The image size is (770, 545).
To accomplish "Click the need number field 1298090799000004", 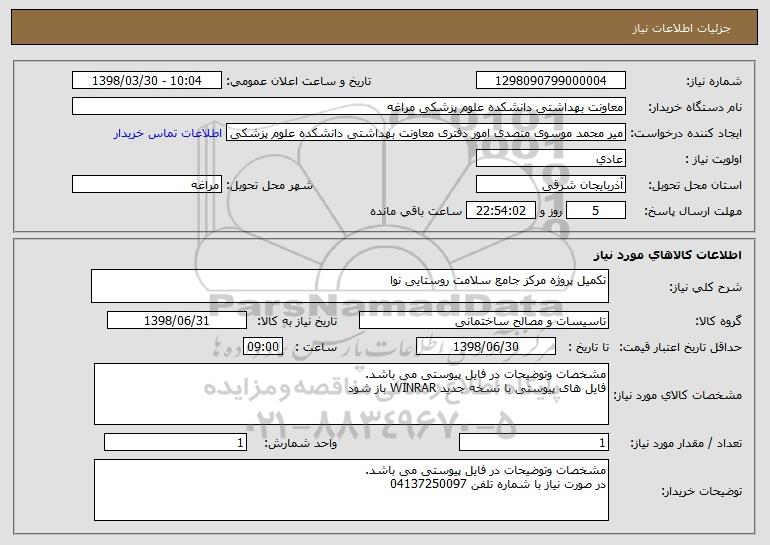I will 550,80.
